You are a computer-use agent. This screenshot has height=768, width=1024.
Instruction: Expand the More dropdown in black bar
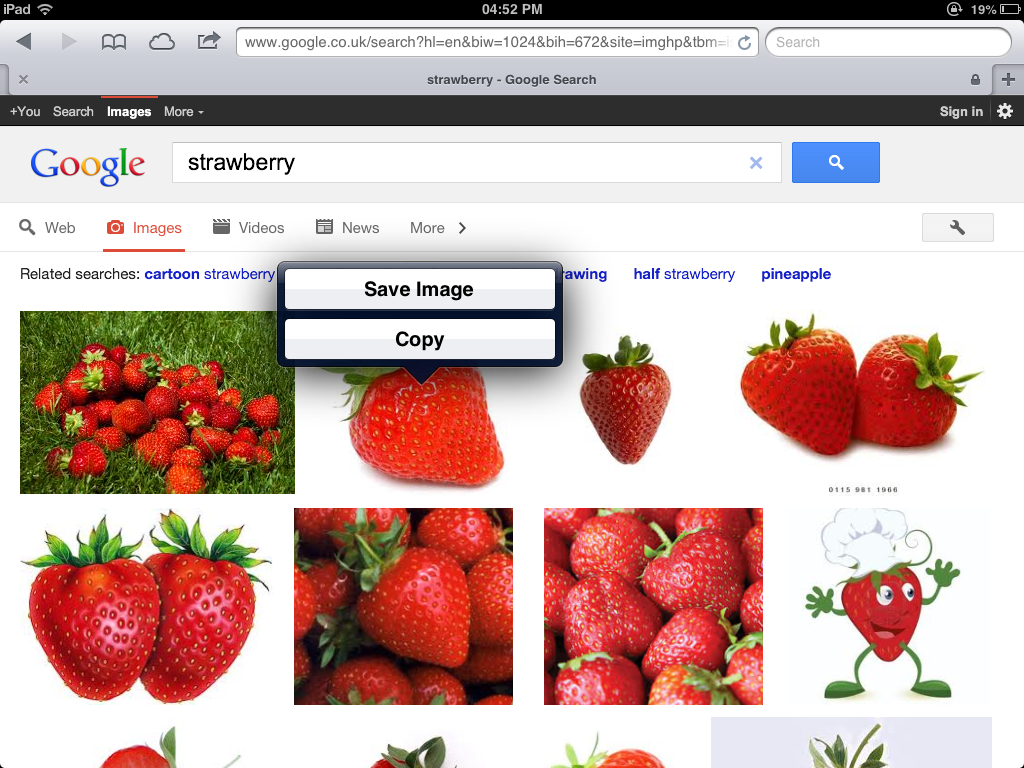[184, 112]
